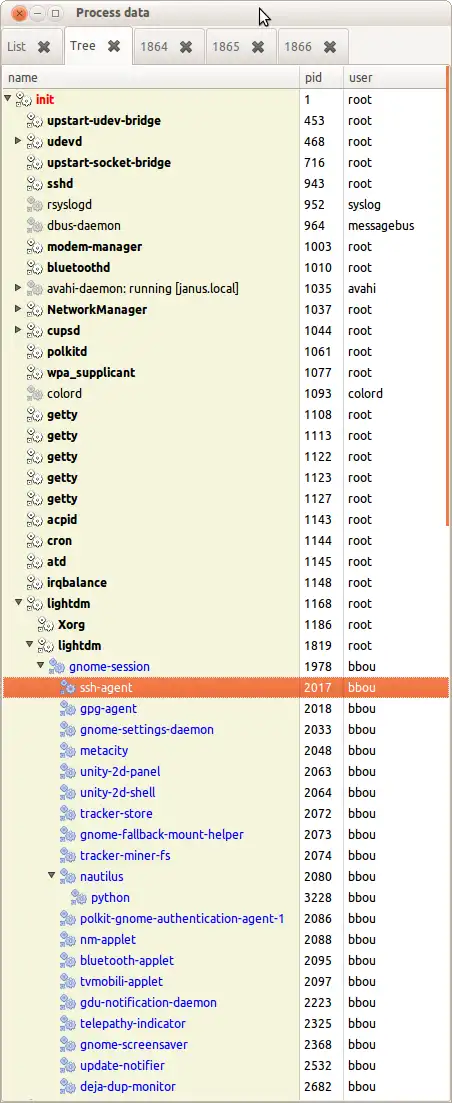
Task: Click the blue gear icon beside unity-2d-panel
Action: pyautogui.click(x=68, y=772)
